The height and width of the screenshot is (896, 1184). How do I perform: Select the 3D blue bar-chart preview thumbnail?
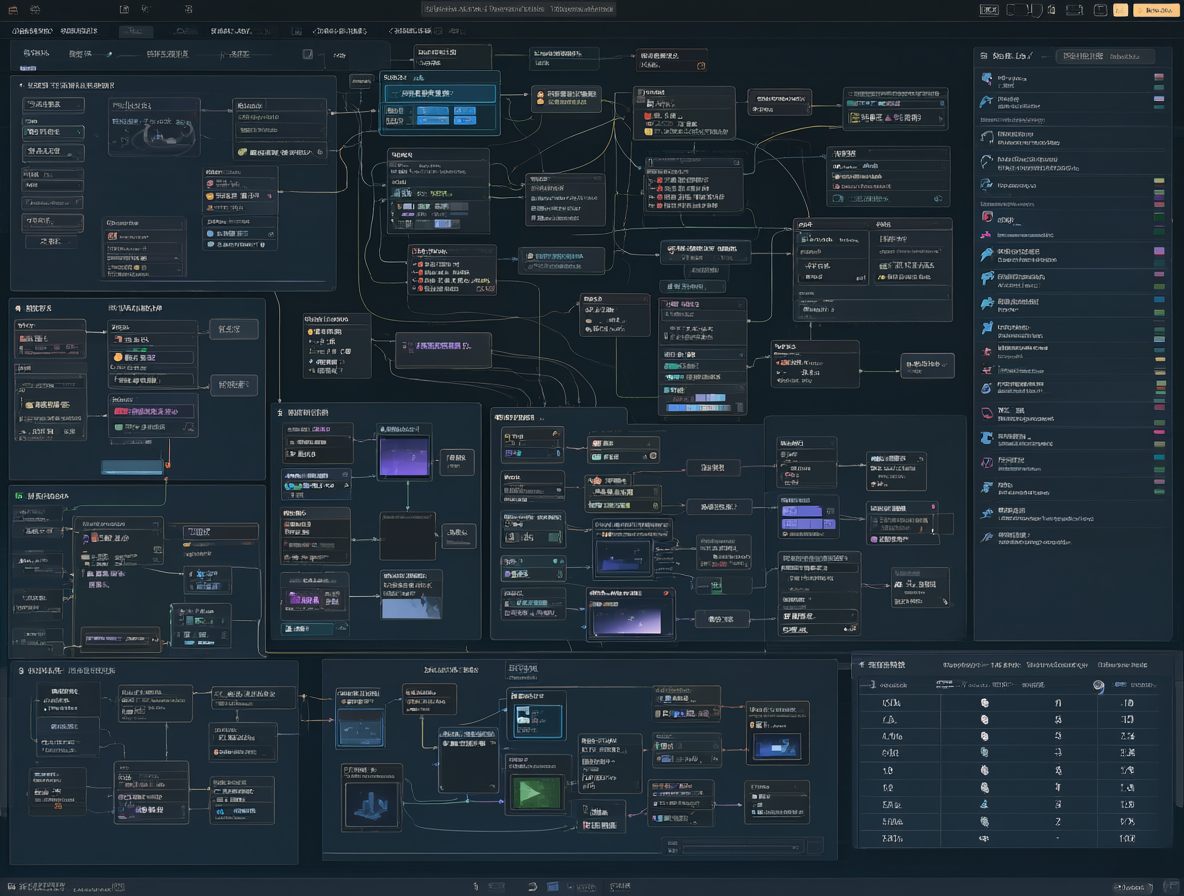coord(371,804)
